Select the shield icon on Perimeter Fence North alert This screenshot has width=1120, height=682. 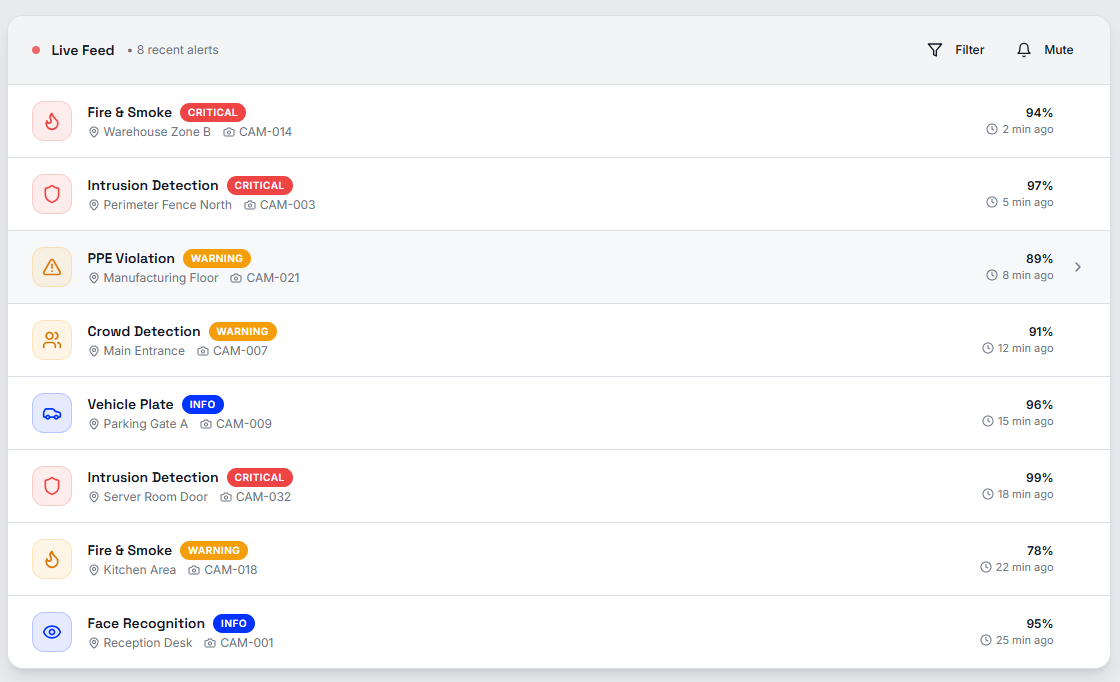(x=52, y=194)
